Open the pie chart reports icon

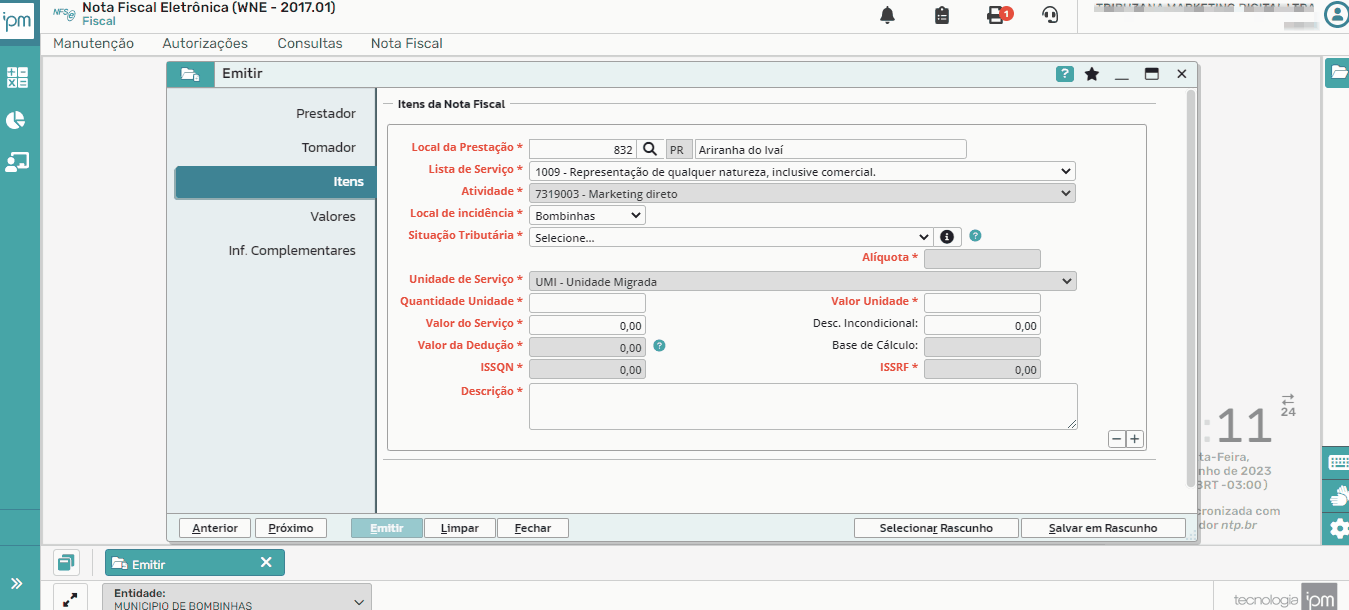coord(16,120)
